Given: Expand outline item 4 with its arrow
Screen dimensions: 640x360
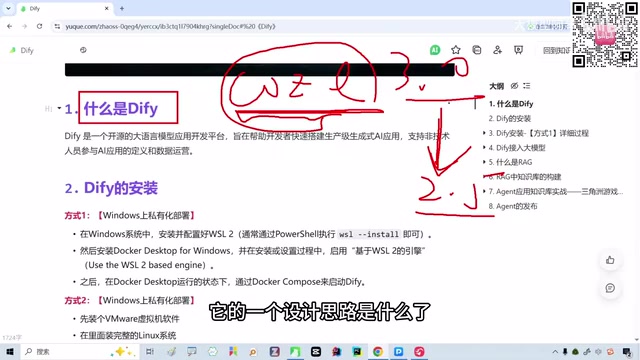Looking at the screenshot, I should (x=484, y=147).
